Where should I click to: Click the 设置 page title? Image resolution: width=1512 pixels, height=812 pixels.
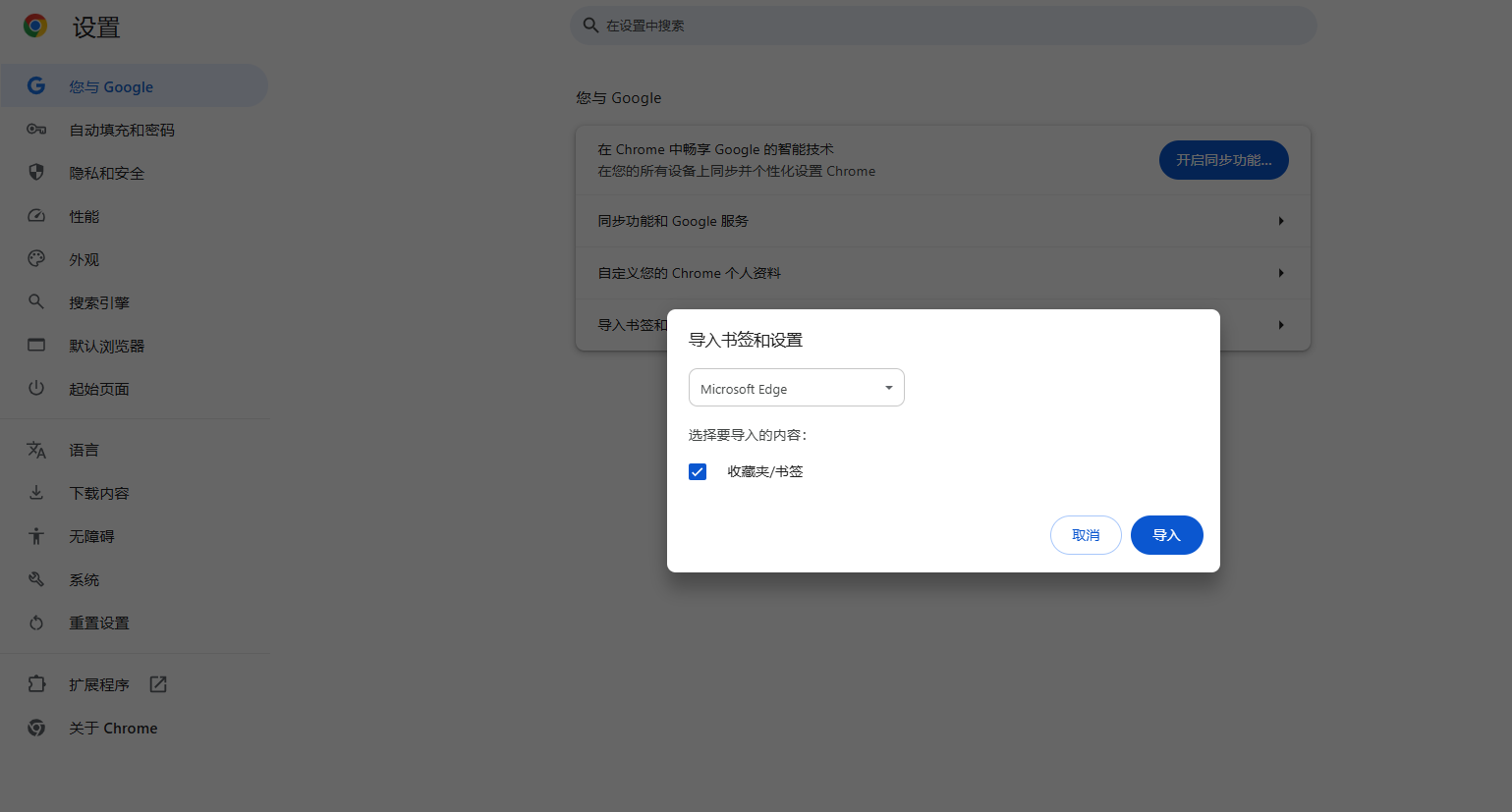click(96, 27)
